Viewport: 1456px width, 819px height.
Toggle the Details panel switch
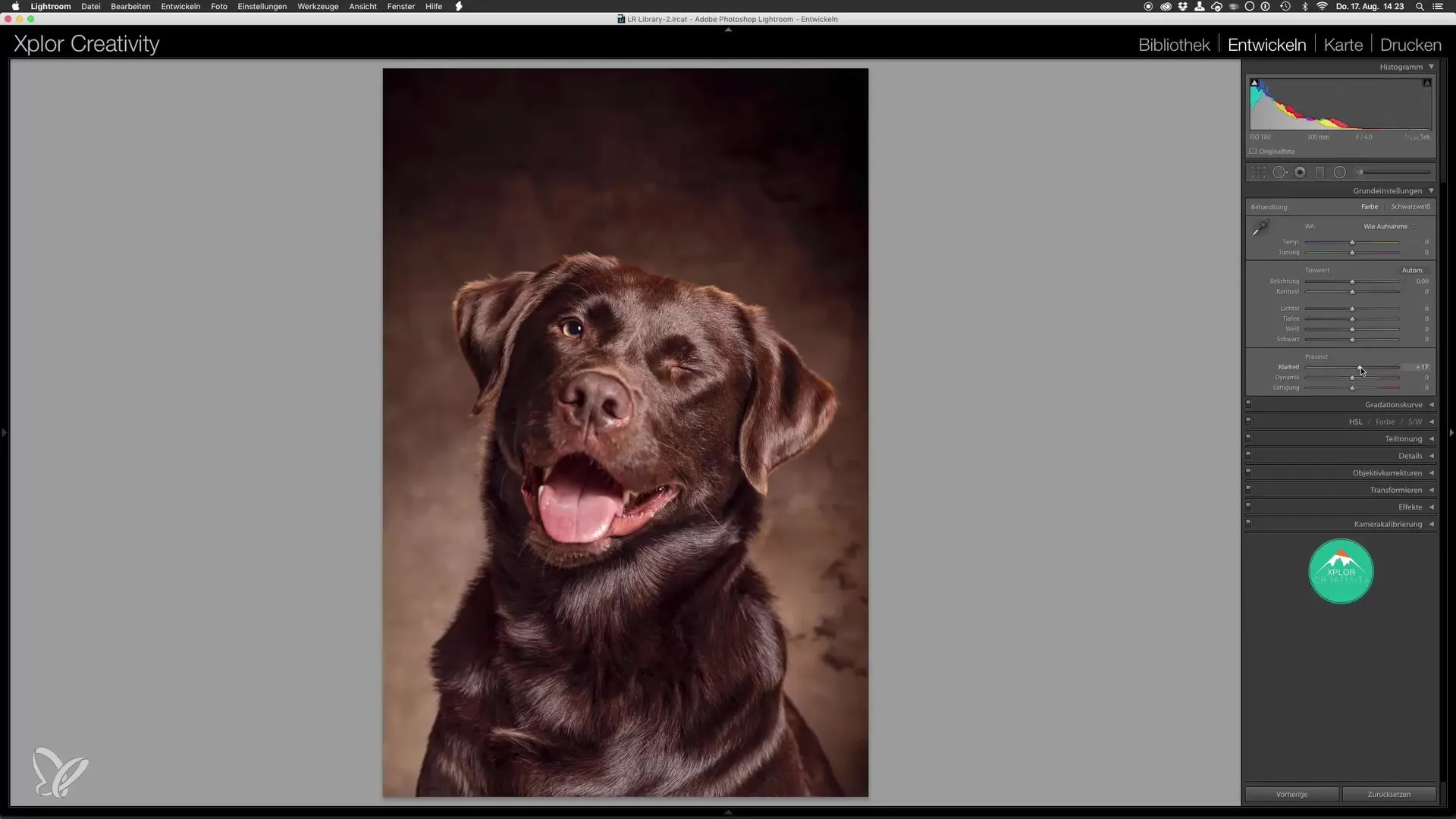(x=1248, y=455)
